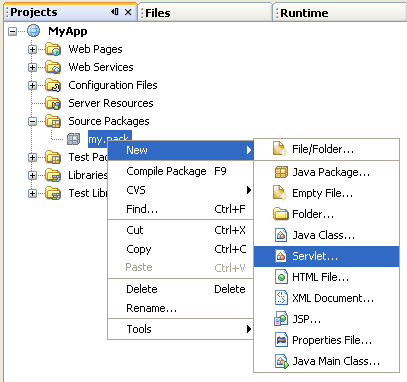
Task: Choose Cut from context menu
Action: tap(181, 230)
